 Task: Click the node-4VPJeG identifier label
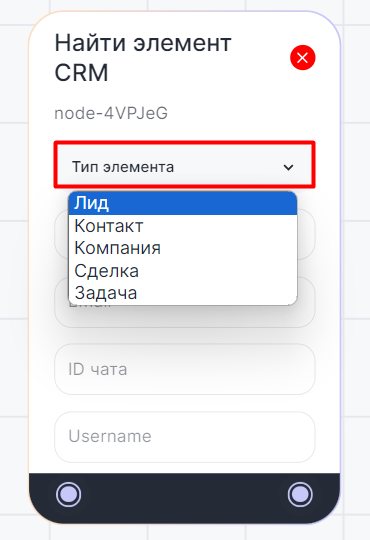[111, 113]
